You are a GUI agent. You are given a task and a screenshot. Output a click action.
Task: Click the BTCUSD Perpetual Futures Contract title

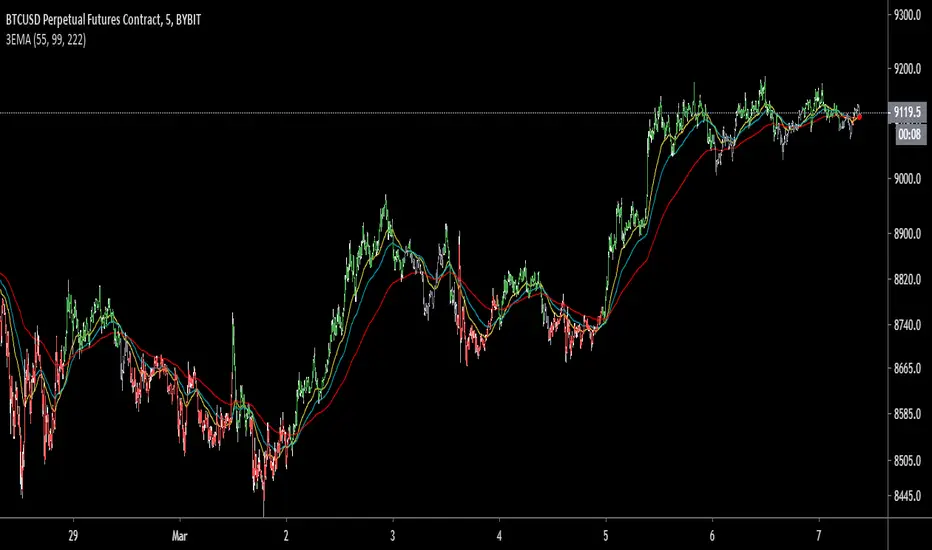click(103, 20)
